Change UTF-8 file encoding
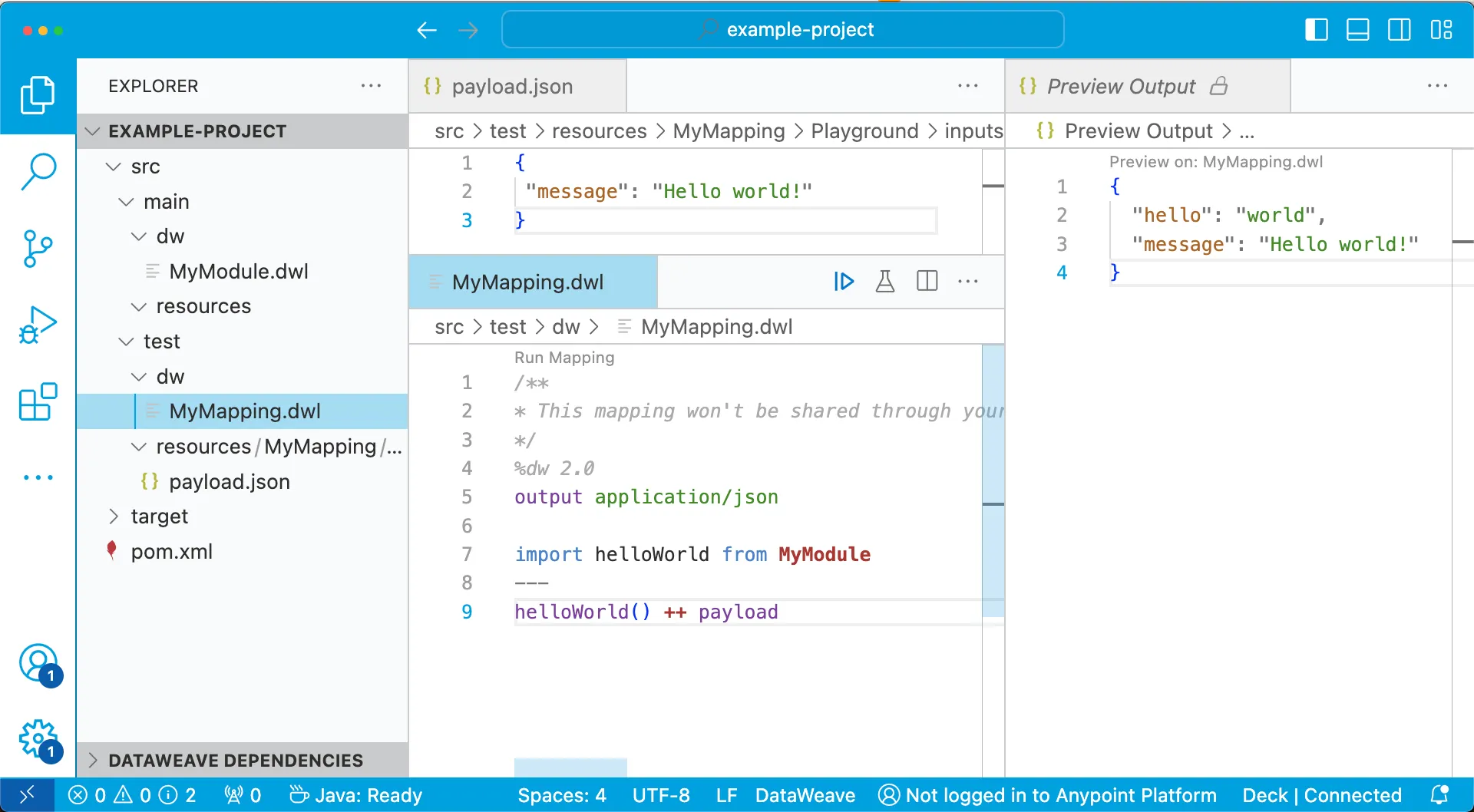Image resolution: width=1474 pixels, height=812 pixels. (661, 795)
